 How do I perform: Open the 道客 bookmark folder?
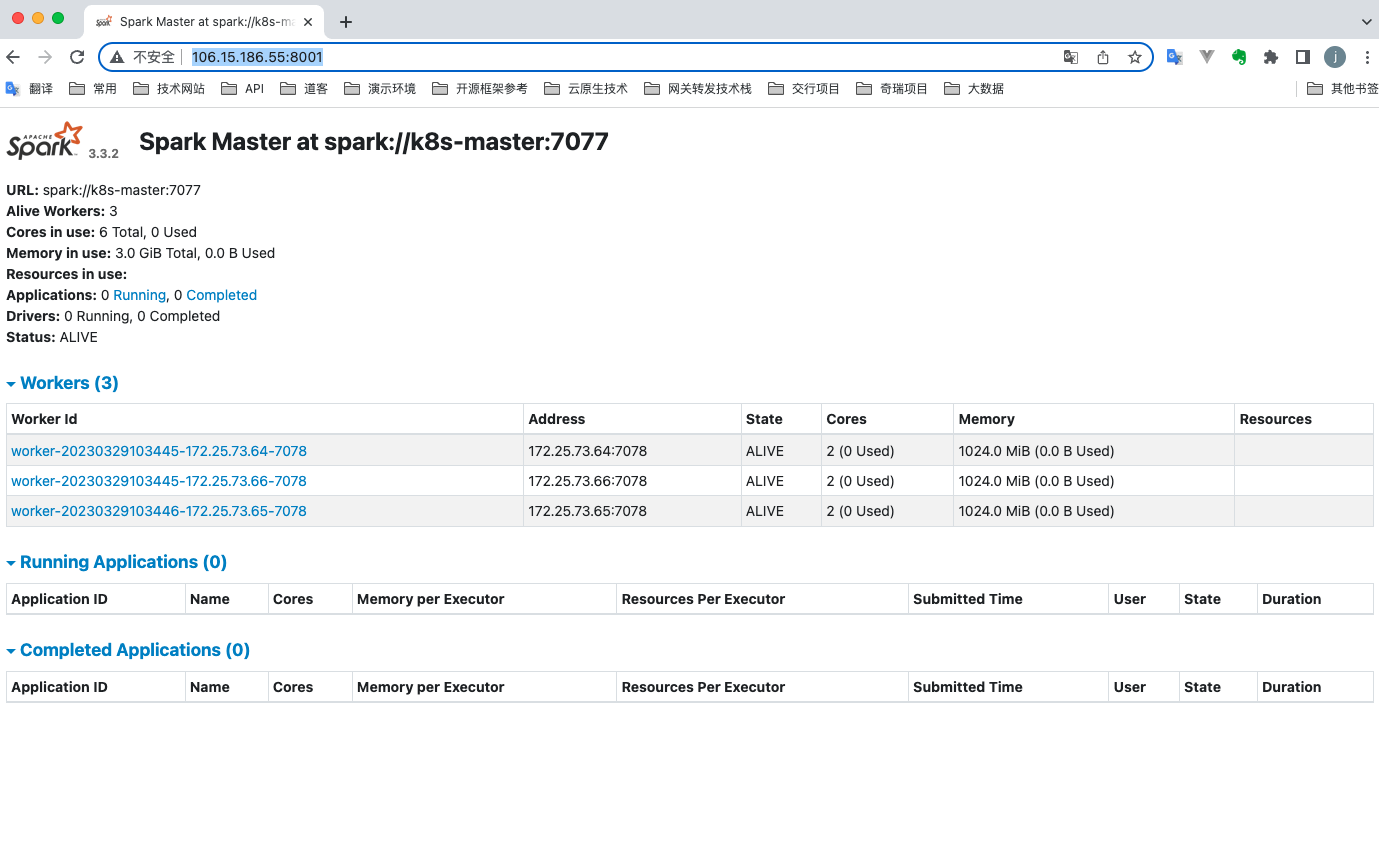click(x=304, y=89)
